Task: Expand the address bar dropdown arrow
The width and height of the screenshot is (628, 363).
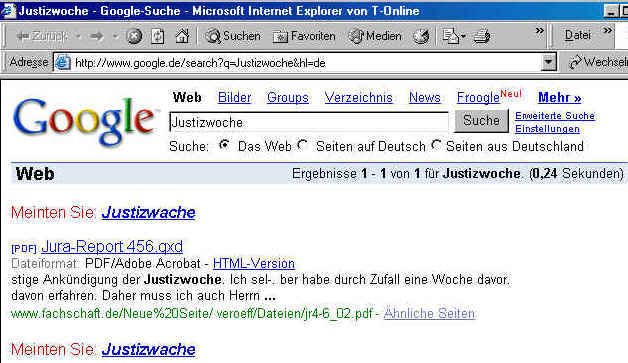Action: click(548, 63)
